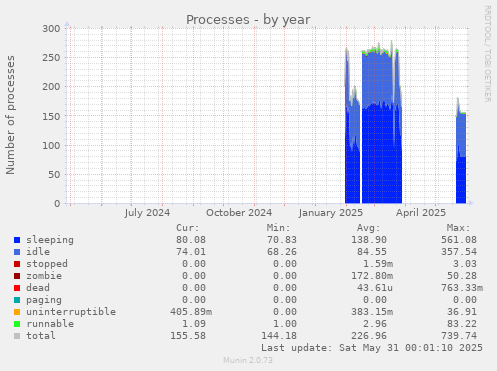Click sleeping average value 138.90
Screen dimensions: 497x371
(x=369, y=240)
